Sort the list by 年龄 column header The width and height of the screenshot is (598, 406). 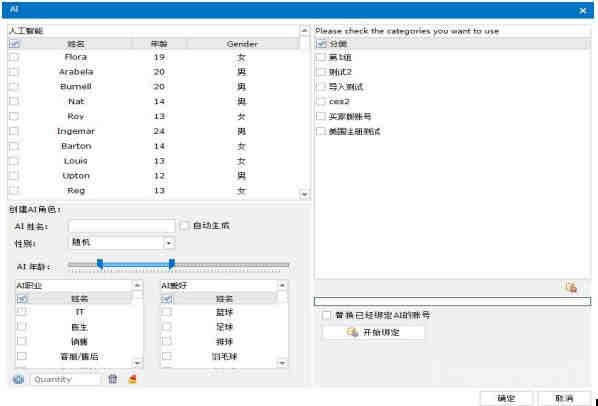click(159, 44)
